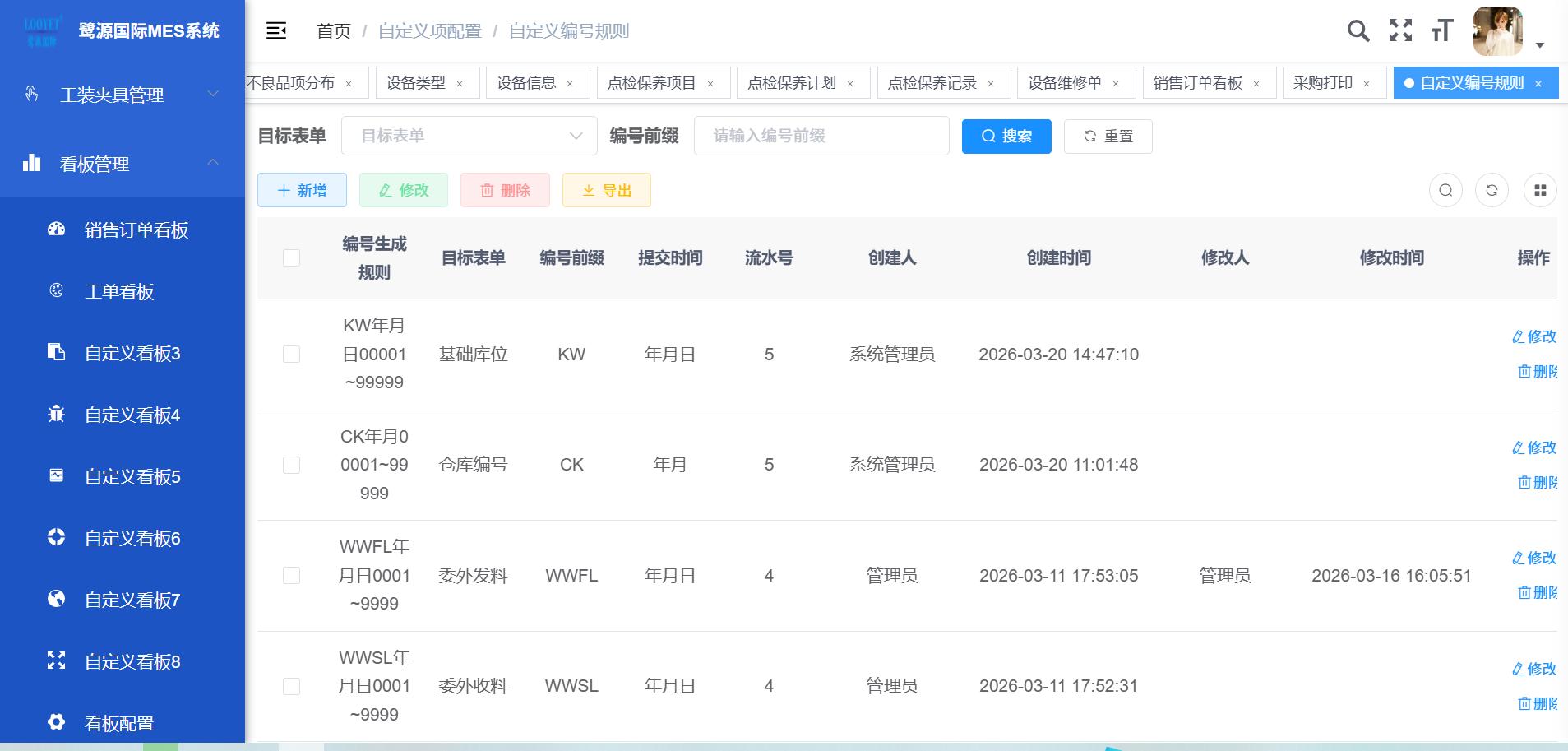This screenshot has height=751, width=1568.
Task: Click the 新增 button
Action: point(302,191)
